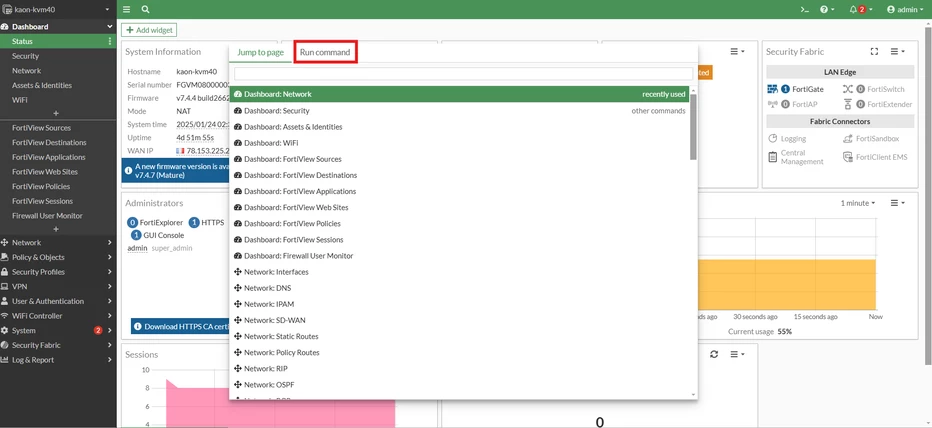The height and width of the screenshot is (428, 932).
Task: Choose Dashboard: FortiView Sources entry
Action: click(x=459, y=159)
